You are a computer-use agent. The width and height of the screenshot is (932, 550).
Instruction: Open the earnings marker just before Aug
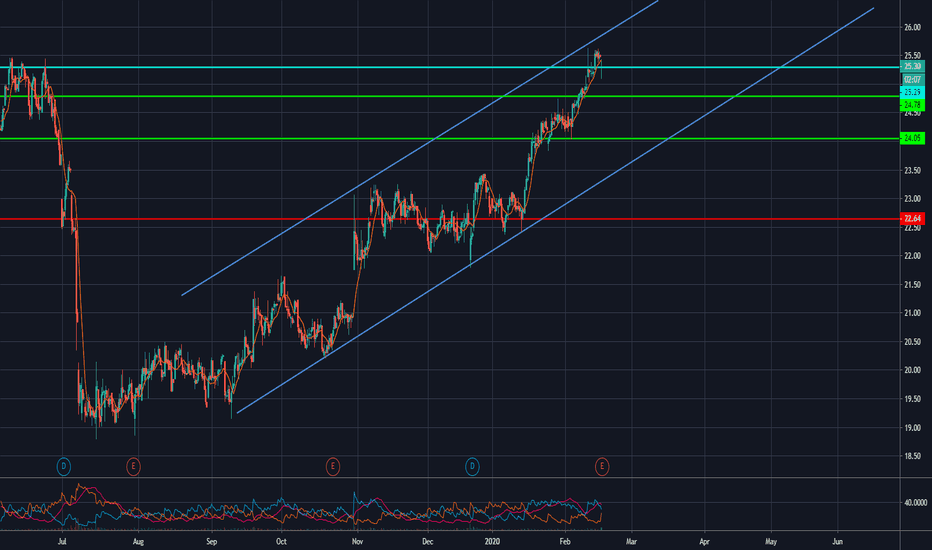[x=133, y=467]
